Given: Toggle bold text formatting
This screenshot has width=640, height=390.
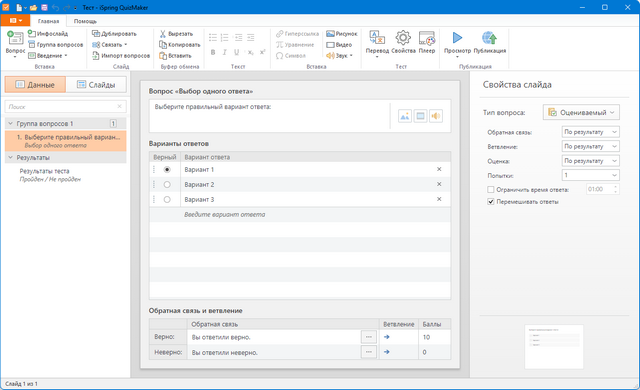Looking at the screenshot, I should pos(213,52).
